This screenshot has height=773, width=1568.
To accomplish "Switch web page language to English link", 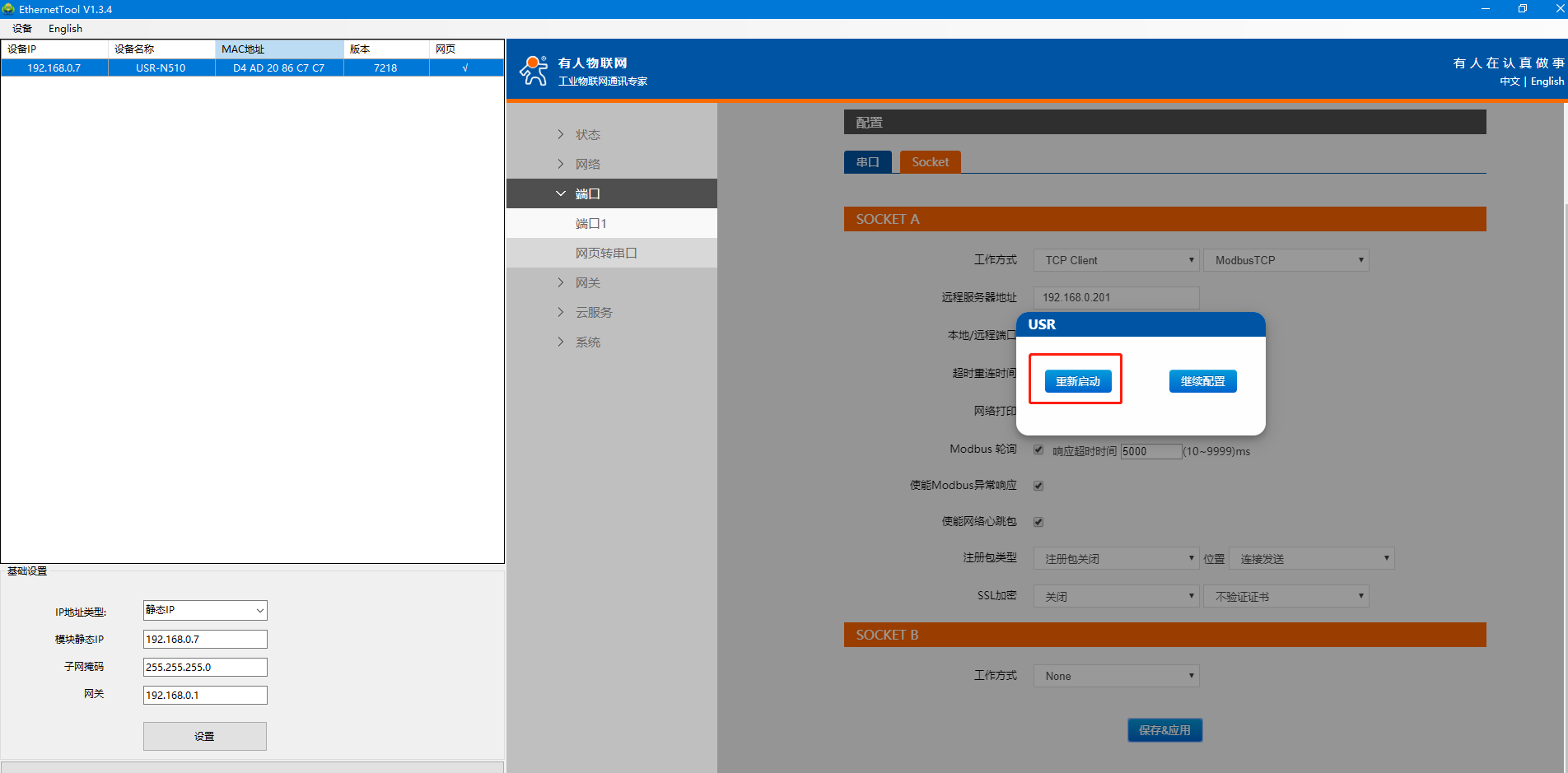I will pyautogui.click(x=1547, y=81).
